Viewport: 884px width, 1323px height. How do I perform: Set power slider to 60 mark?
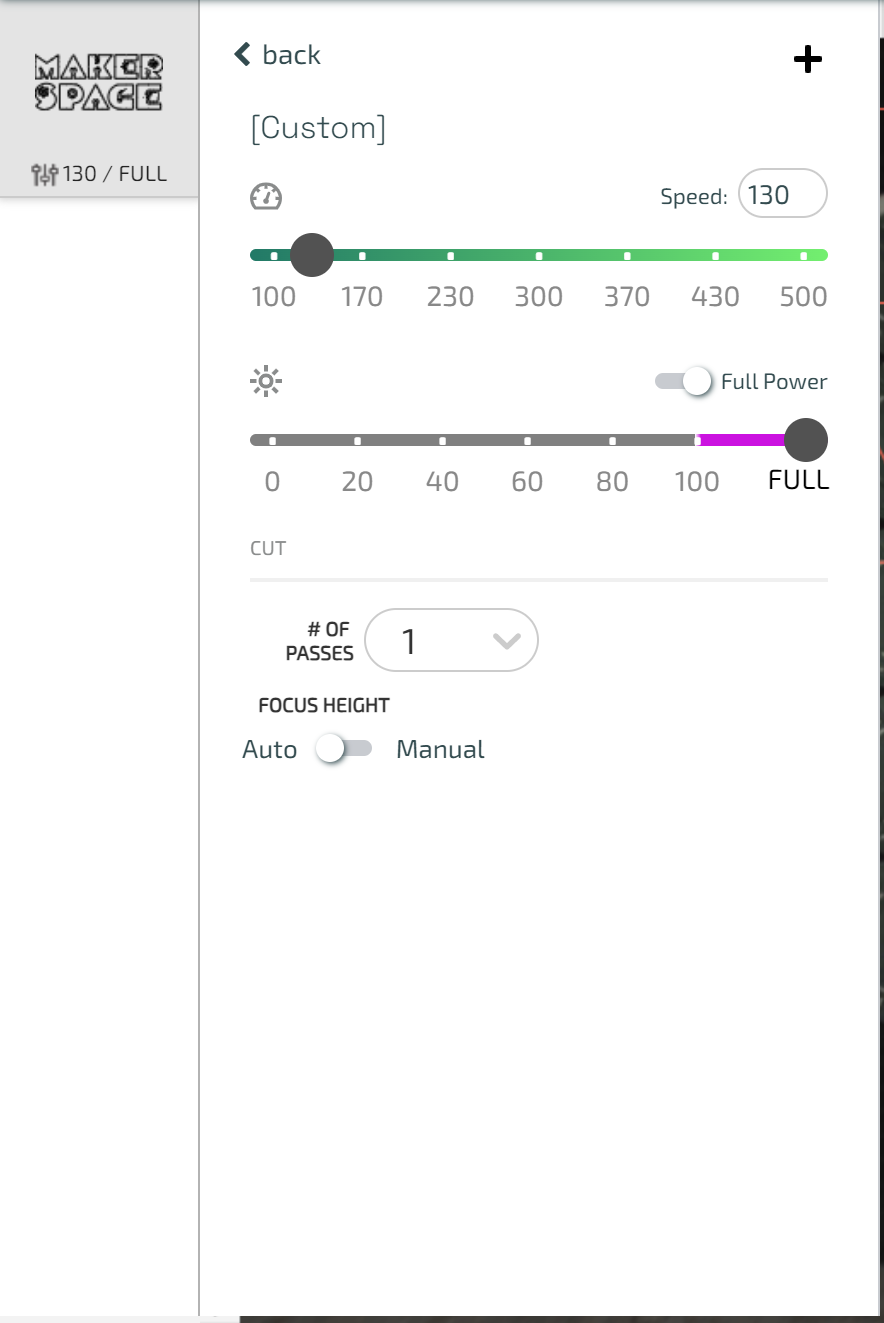(527, 441)
